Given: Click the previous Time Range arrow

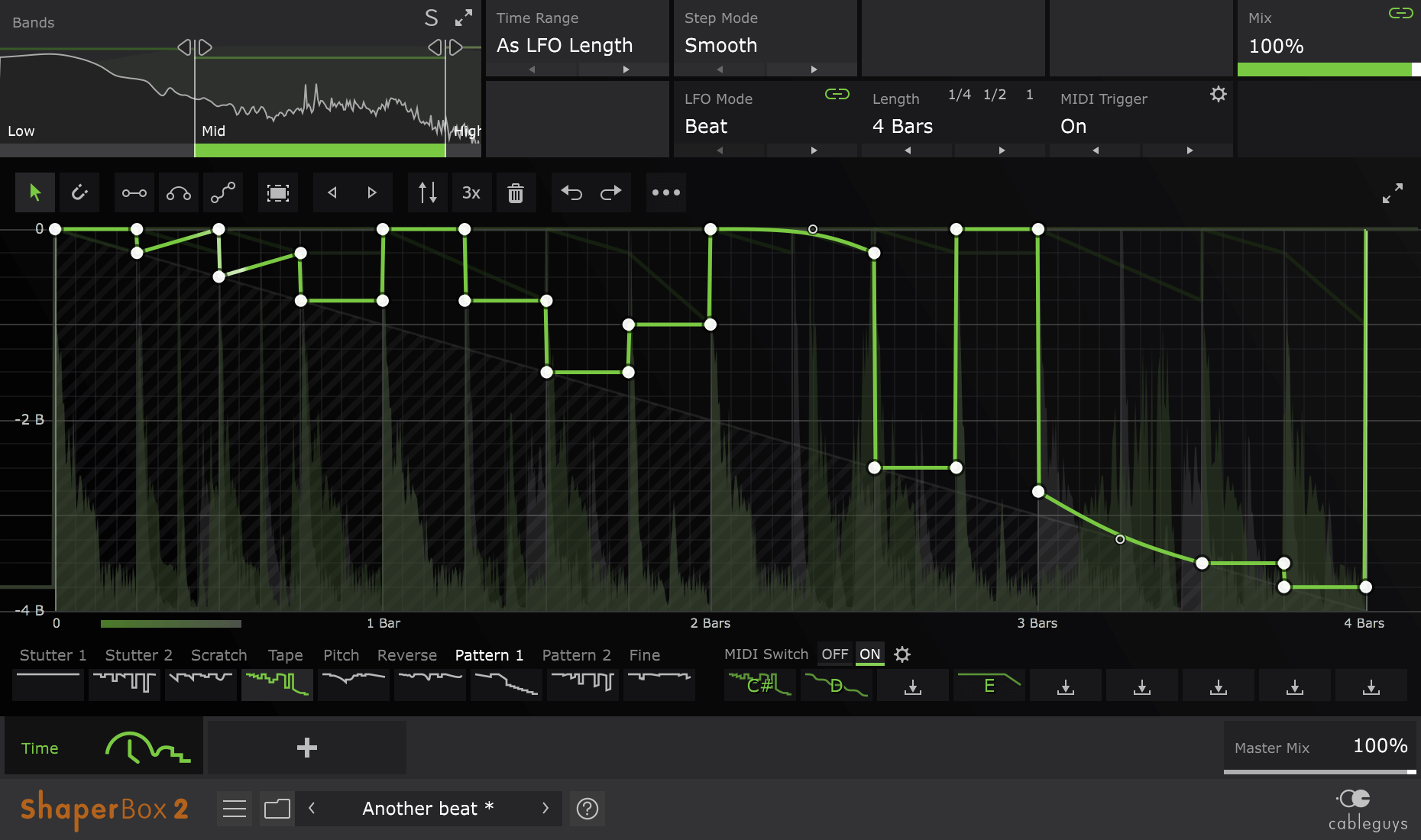Looking at the screenshot, I should 532,69.
